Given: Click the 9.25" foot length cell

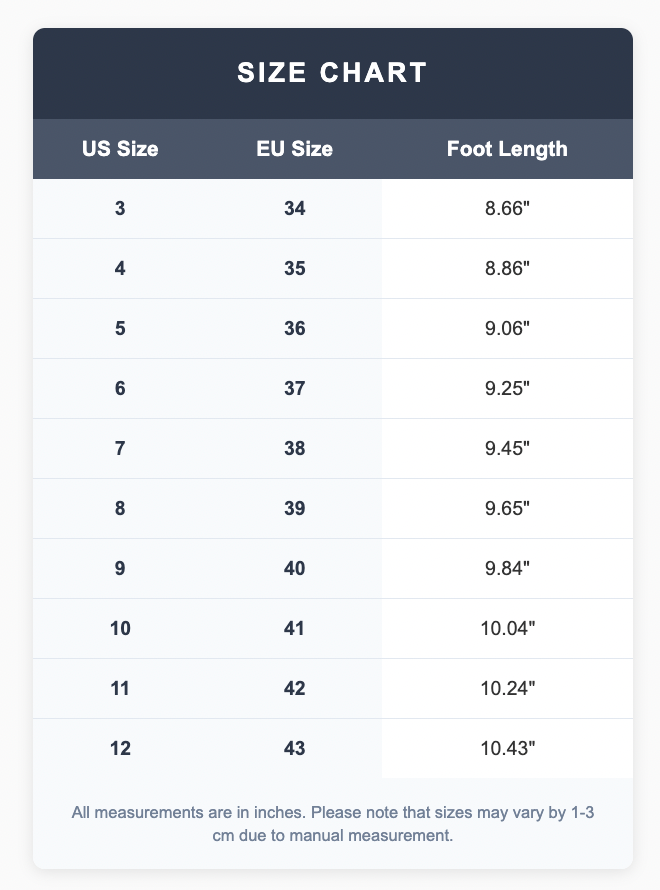Looking at the screenshot, I should point(507,389).
